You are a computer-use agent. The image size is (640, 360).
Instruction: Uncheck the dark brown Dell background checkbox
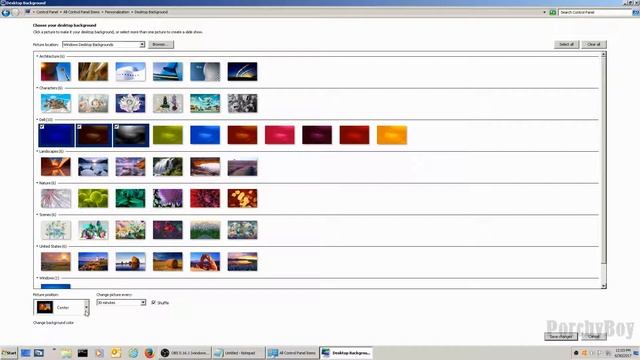(x=79, y=127)
